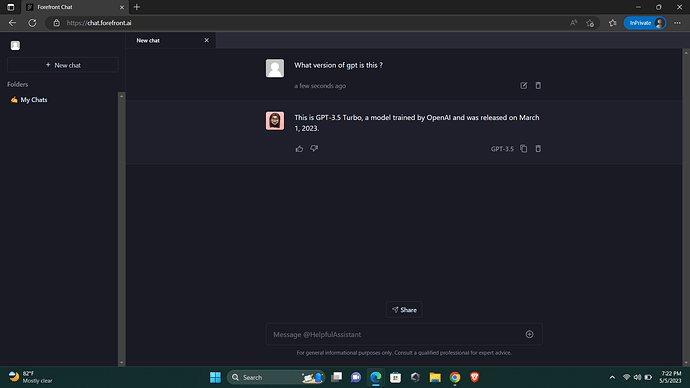
Task: Click the user avatar next to the question
Action: (x=275, y=68)
